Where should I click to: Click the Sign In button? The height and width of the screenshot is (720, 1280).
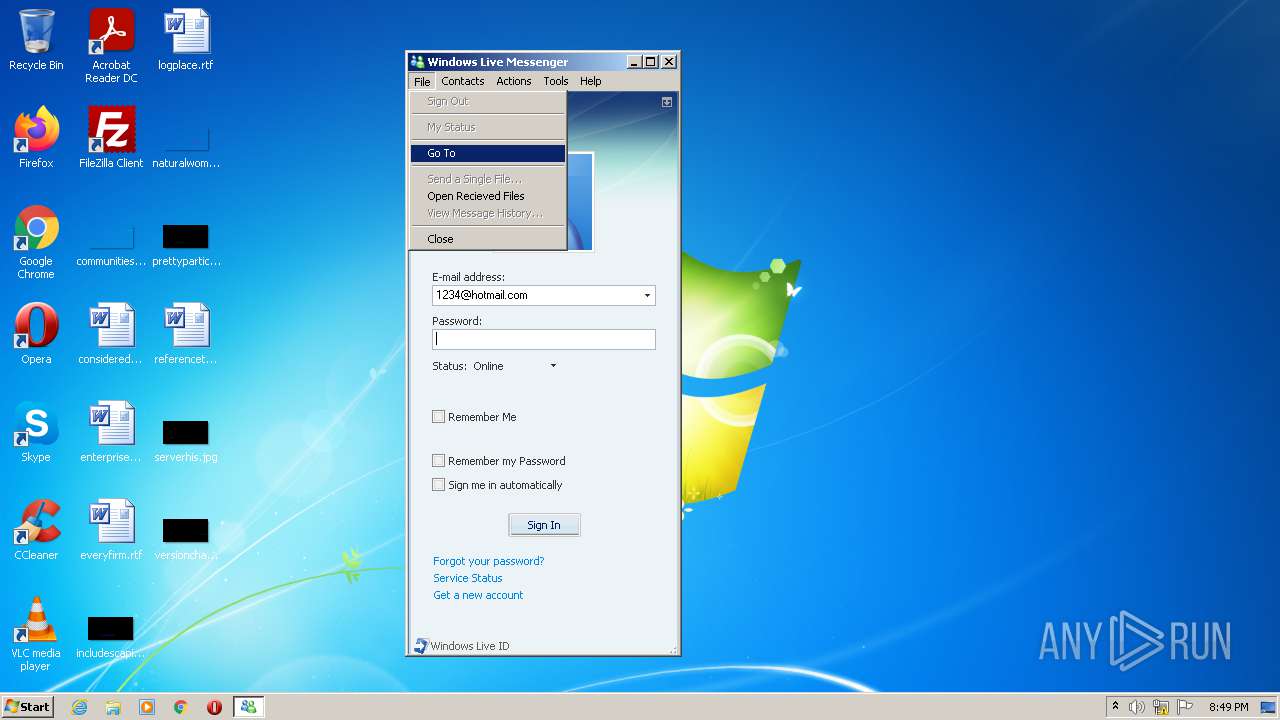pos(544,525)
